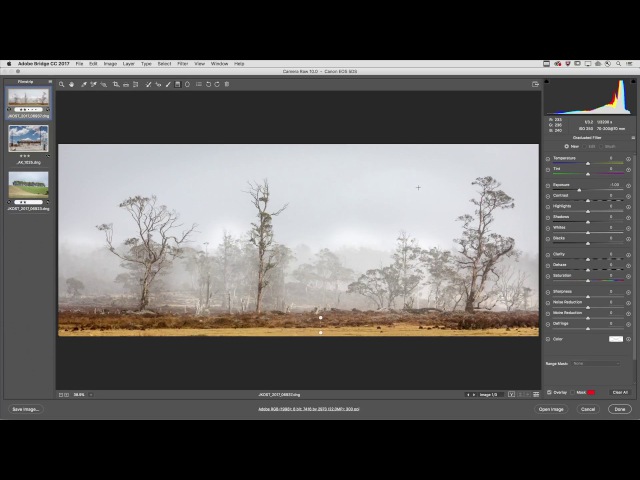Select the Edit radio button
Image resolution: width=640 pixels, height=480 pixels.
click(x=584, y=146)
